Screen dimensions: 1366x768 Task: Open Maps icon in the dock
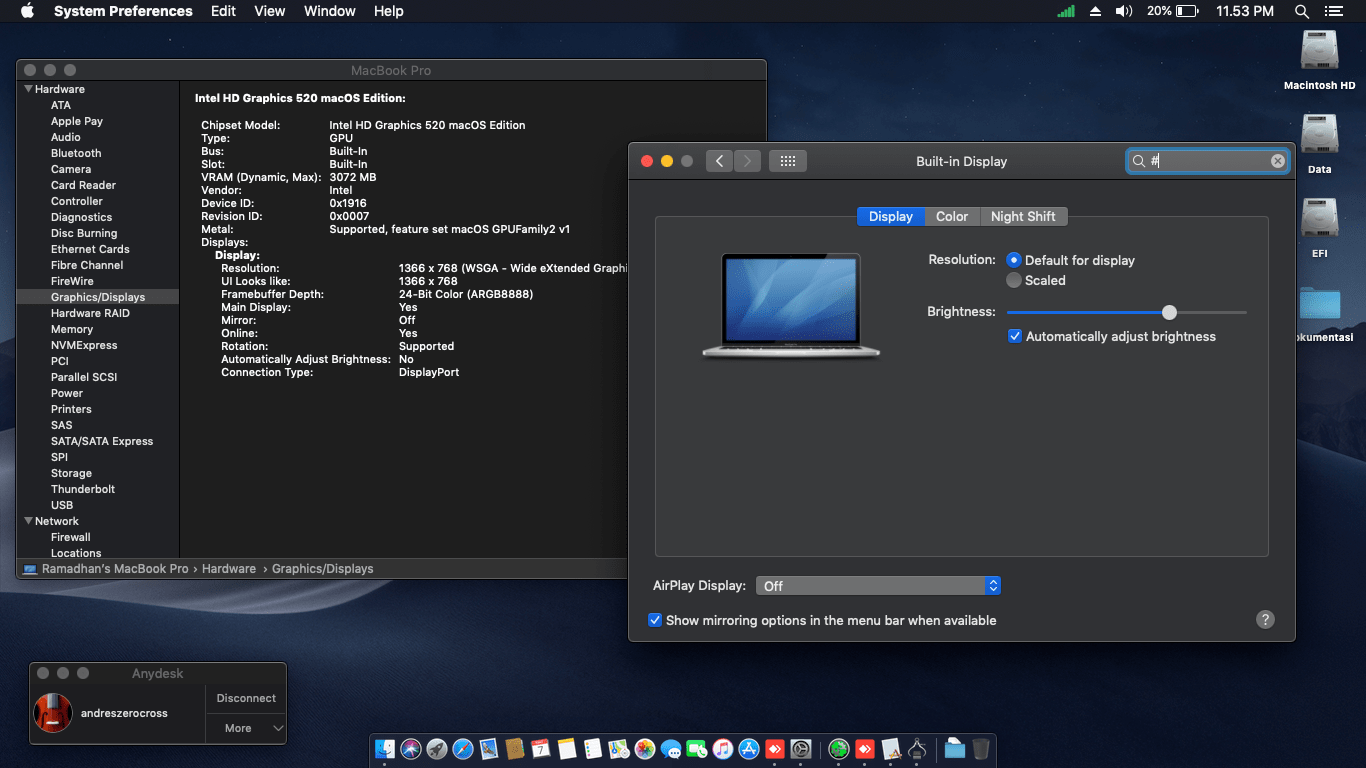[619, 749]
